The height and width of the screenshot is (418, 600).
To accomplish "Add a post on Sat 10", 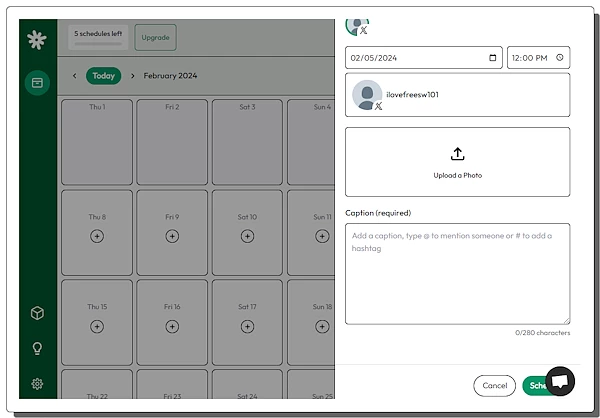I will click(x=247, y=236).
